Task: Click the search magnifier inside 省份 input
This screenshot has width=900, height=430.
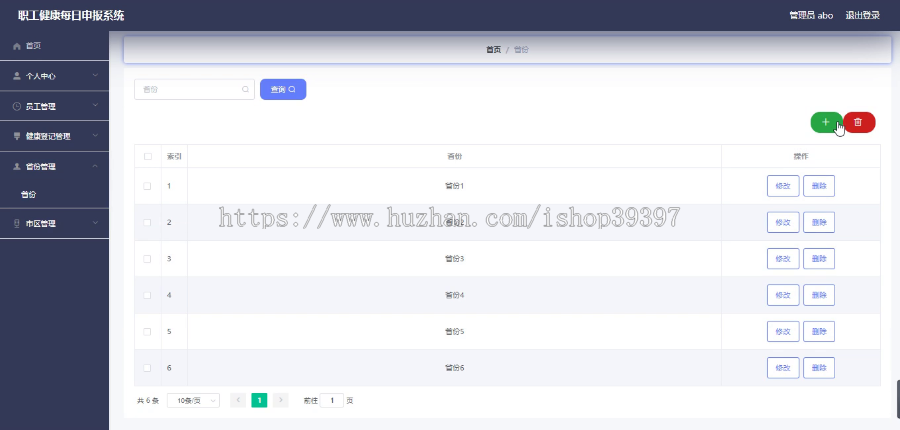Action: tap(246, 90)
